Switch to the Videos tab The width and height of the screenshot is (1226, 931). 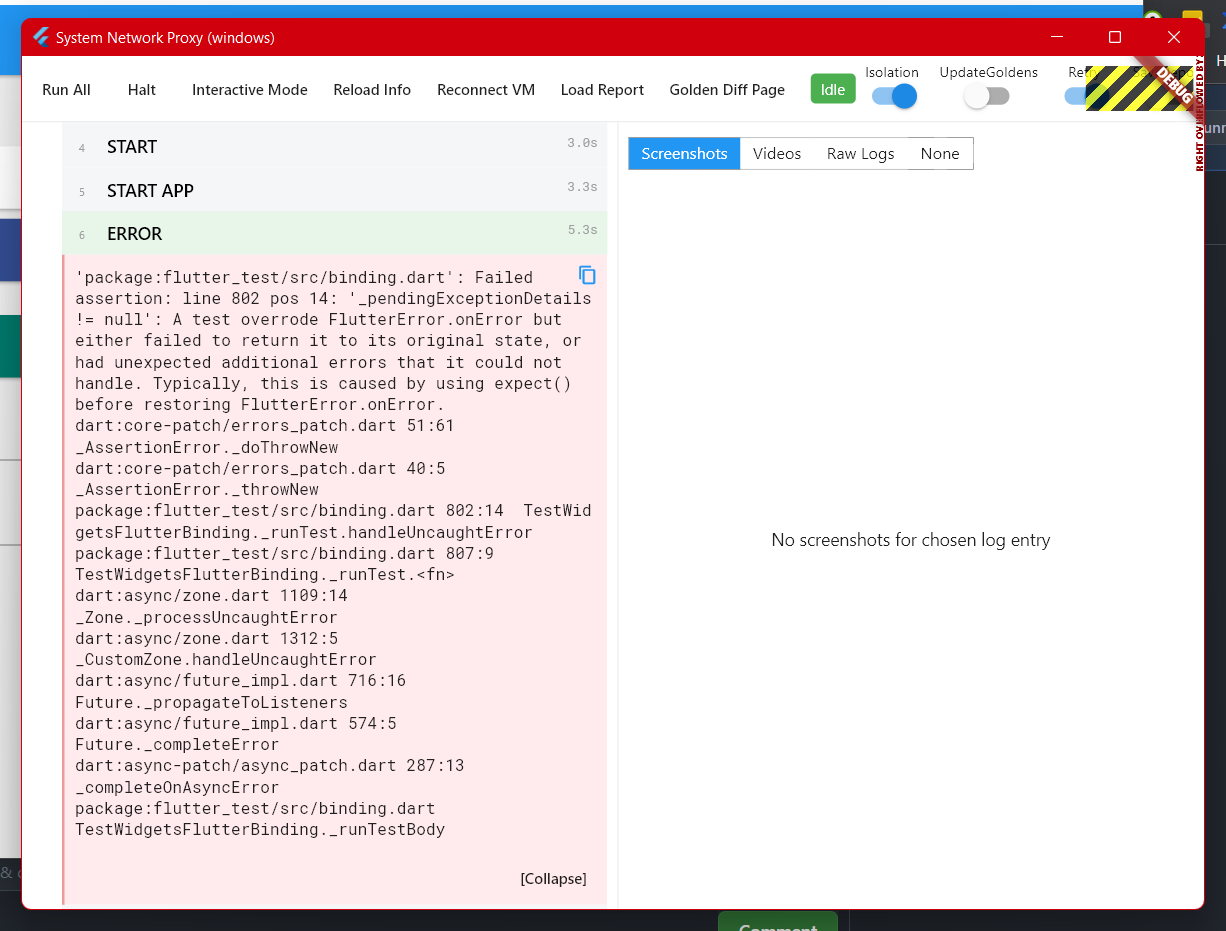click(x=777, y=153)
